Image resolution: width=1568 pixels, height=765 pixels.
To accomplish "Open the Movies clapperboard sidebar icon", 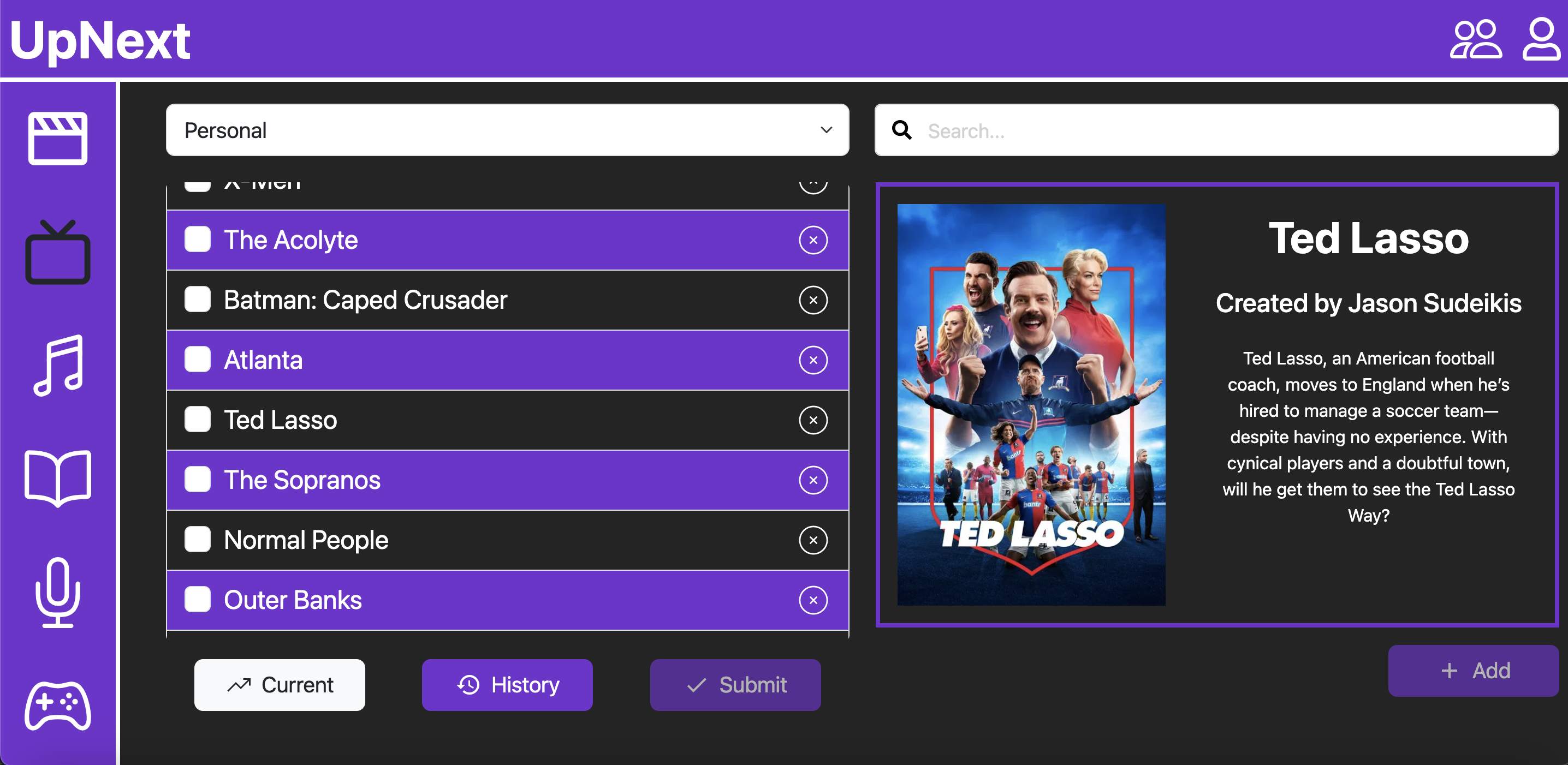I will point(58,138).
